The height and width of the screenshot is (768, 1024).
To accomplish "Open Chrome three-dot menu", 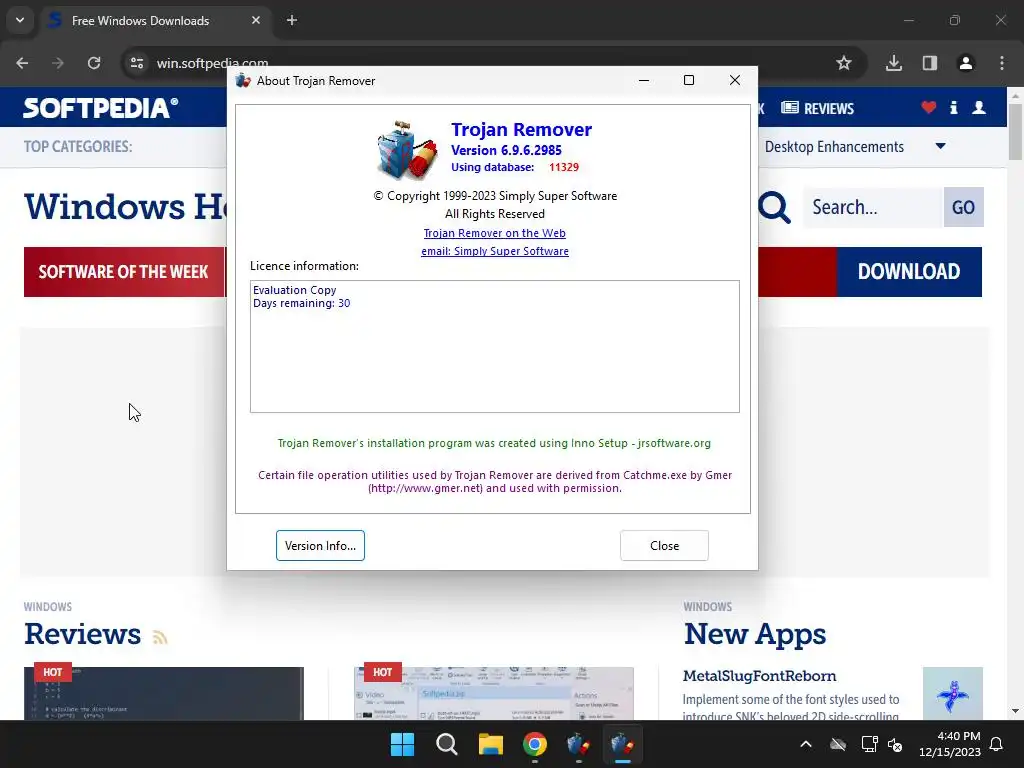I will [1002, 63].
